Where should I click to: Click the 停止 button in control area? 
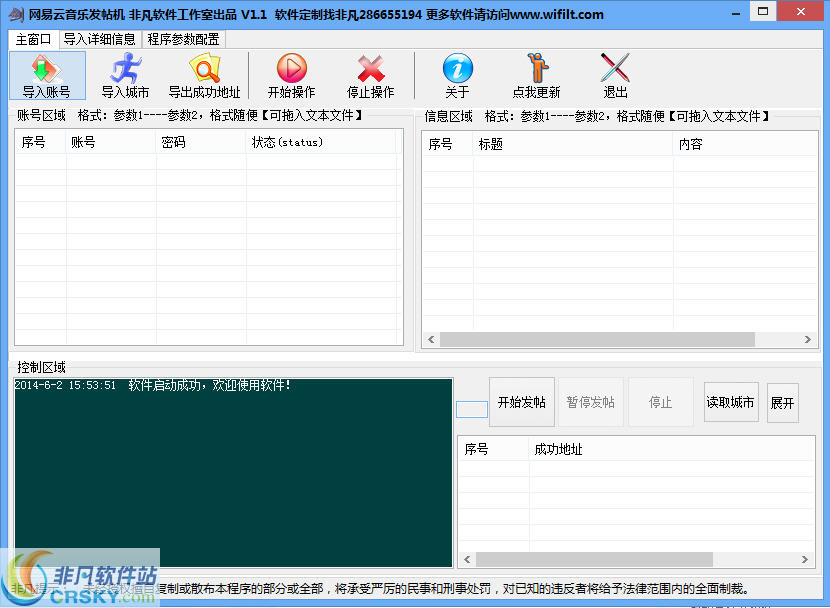661,402
